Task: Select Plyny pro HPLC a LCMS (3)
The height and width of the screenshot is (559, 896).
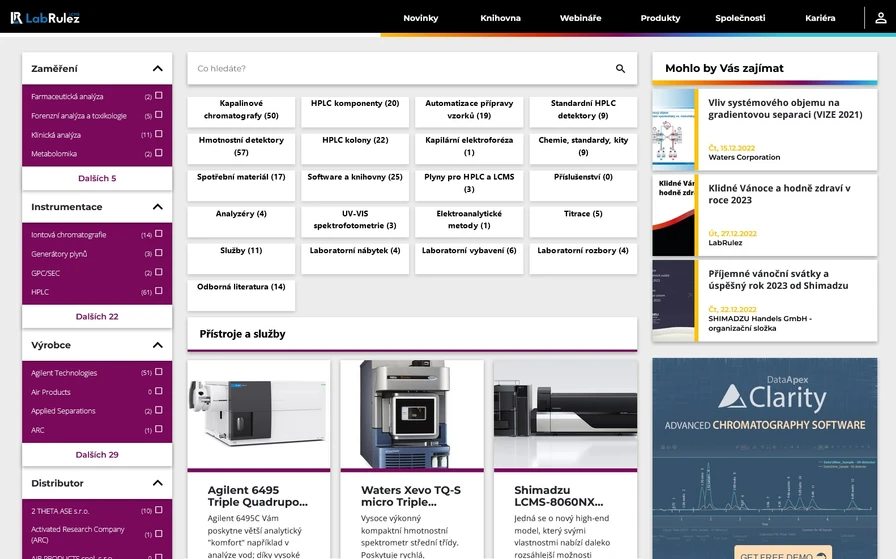Action: (469, 185)
